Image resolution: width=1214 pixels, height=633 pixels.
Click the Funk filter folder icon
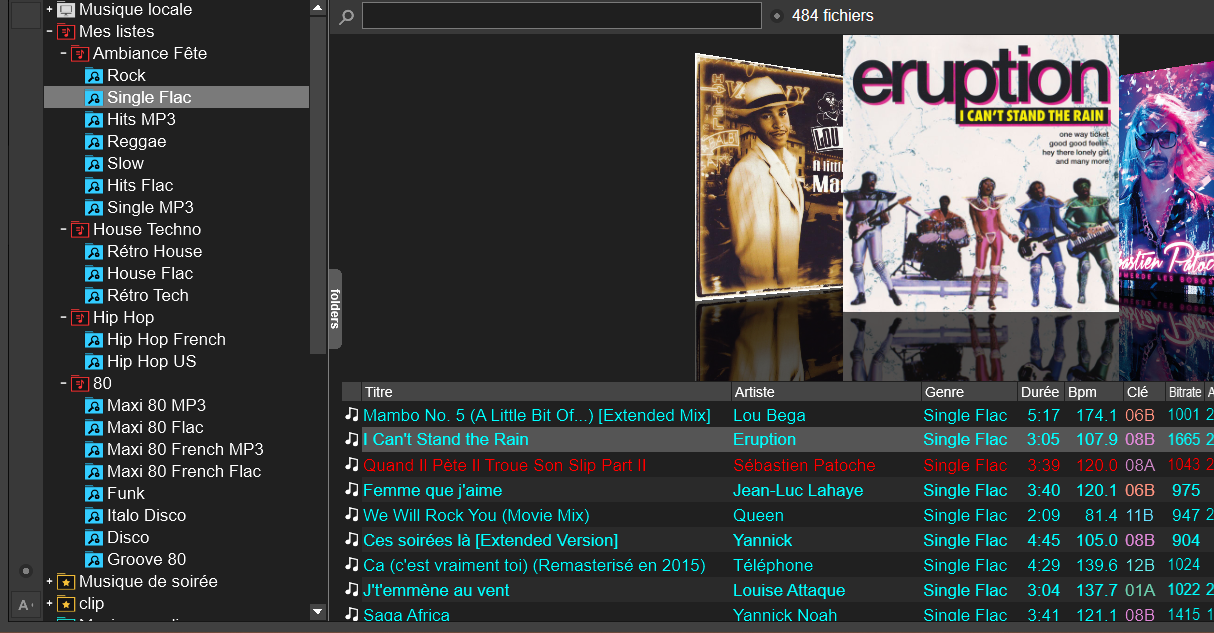[94, 493]
